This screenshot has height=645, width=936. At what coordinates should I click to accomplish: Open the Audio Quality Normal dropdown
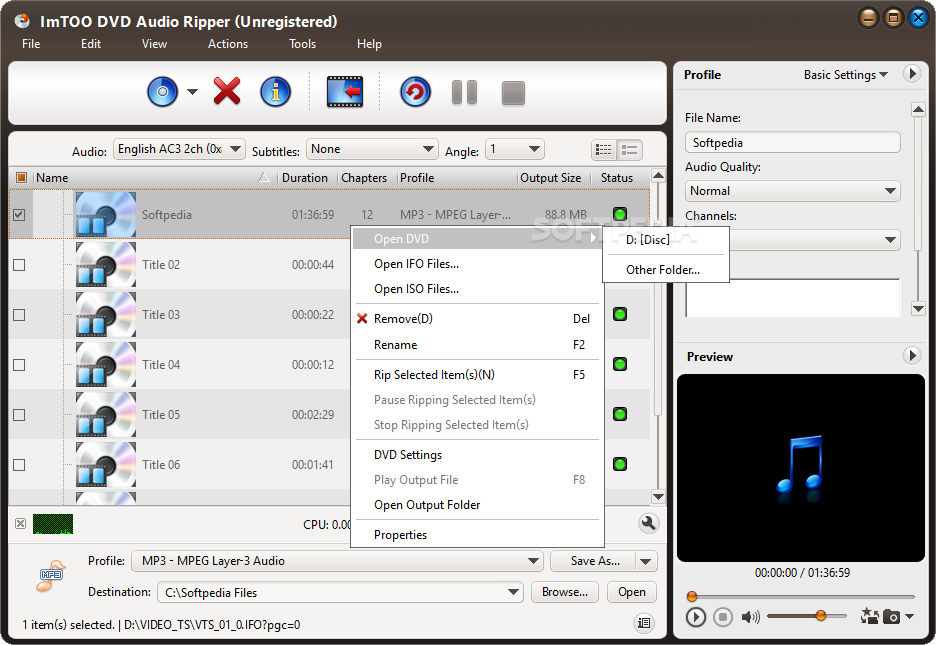click(x=793, y=191)
